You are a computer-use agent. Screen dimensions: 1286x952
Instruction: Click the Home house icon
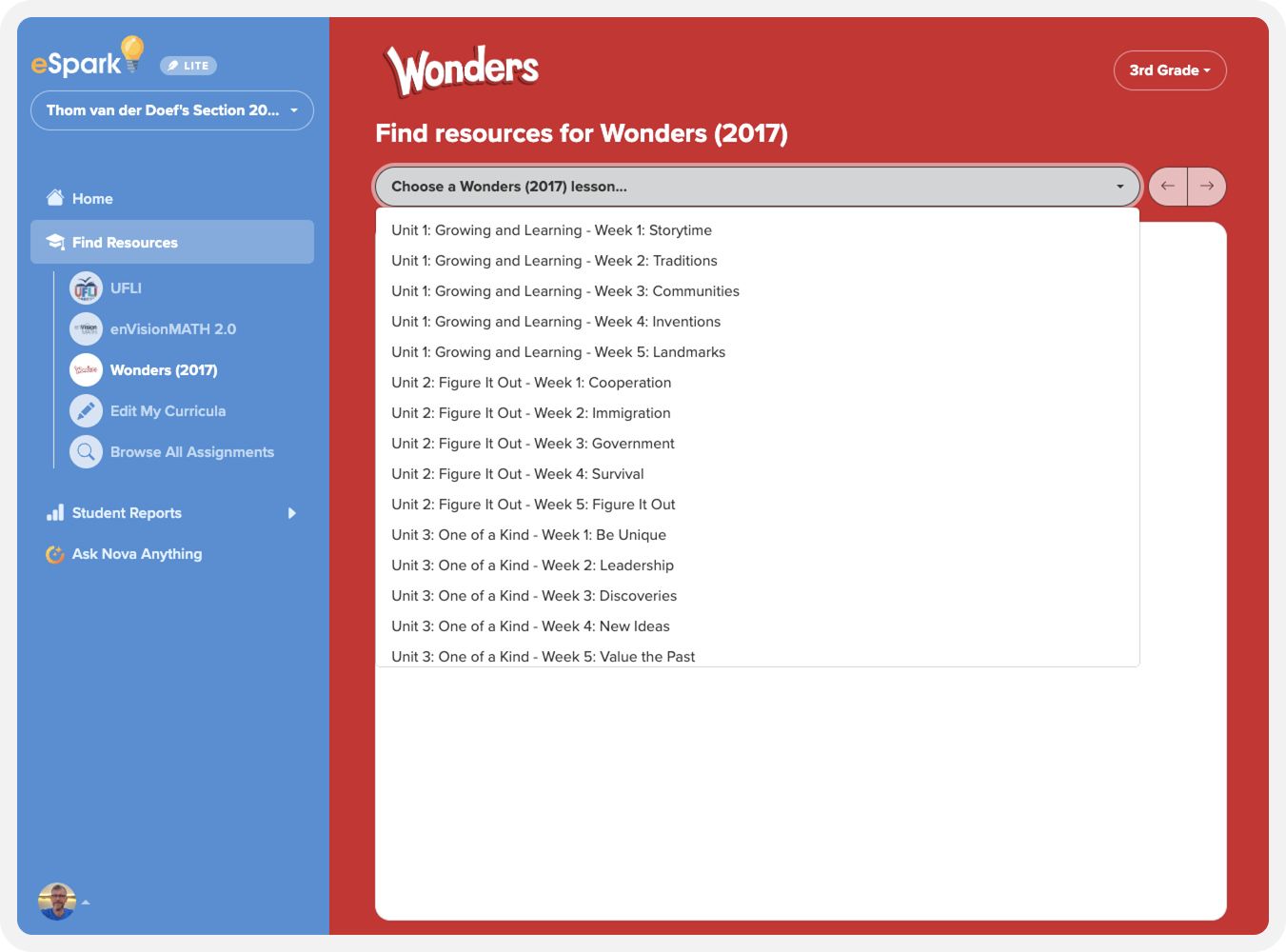click(x=55, y=198)
